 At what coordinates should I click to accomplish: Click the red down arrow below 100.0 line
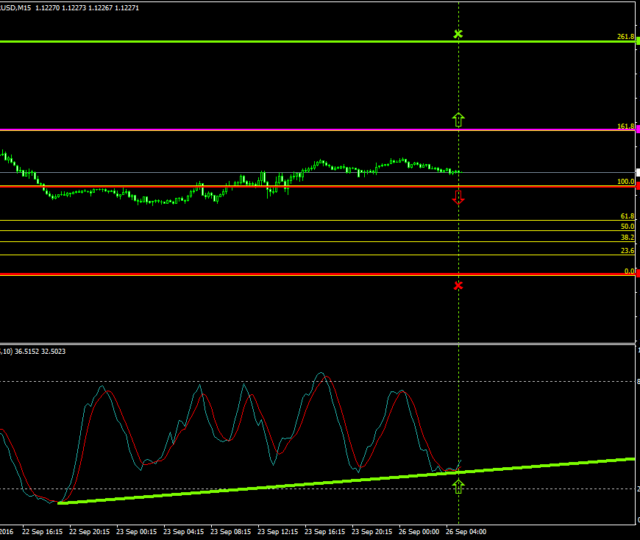coord(458,198)
